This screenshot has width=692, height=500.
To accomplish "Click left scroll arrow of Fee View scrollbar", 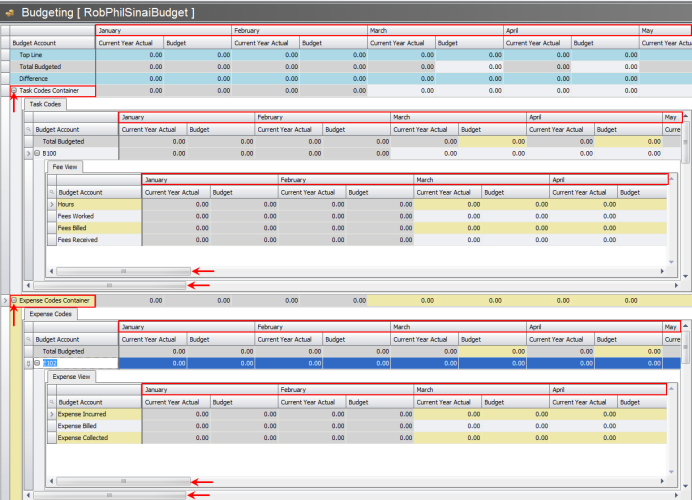I will [50, 271].
